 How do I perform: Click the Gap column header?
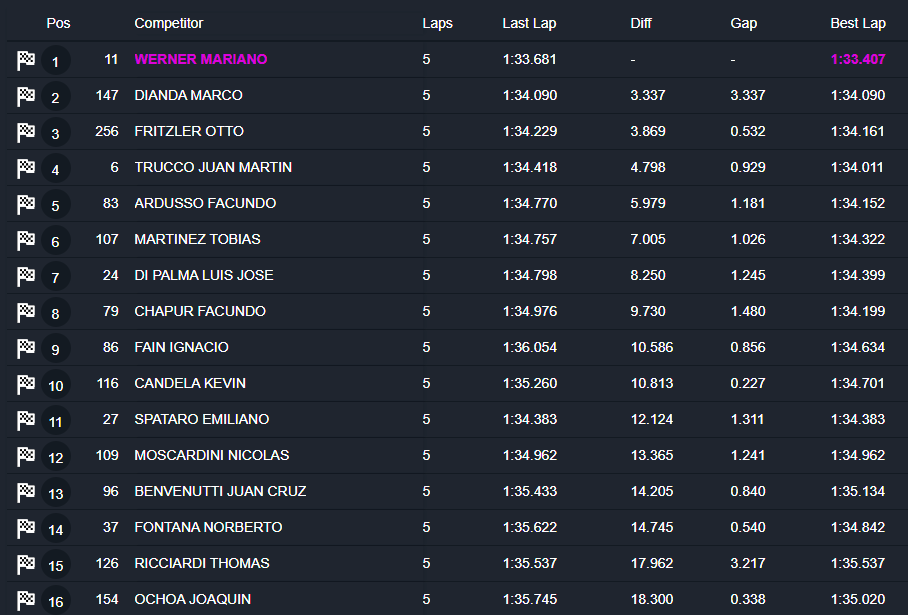[744, 23]
